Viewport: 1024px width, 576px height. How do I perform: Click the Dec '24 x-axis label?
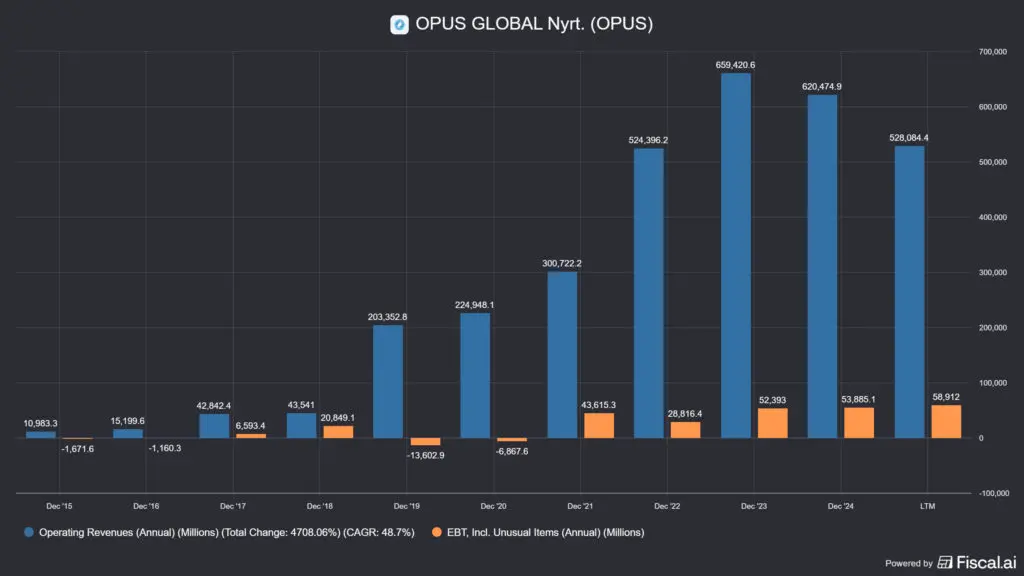(840, 506)
